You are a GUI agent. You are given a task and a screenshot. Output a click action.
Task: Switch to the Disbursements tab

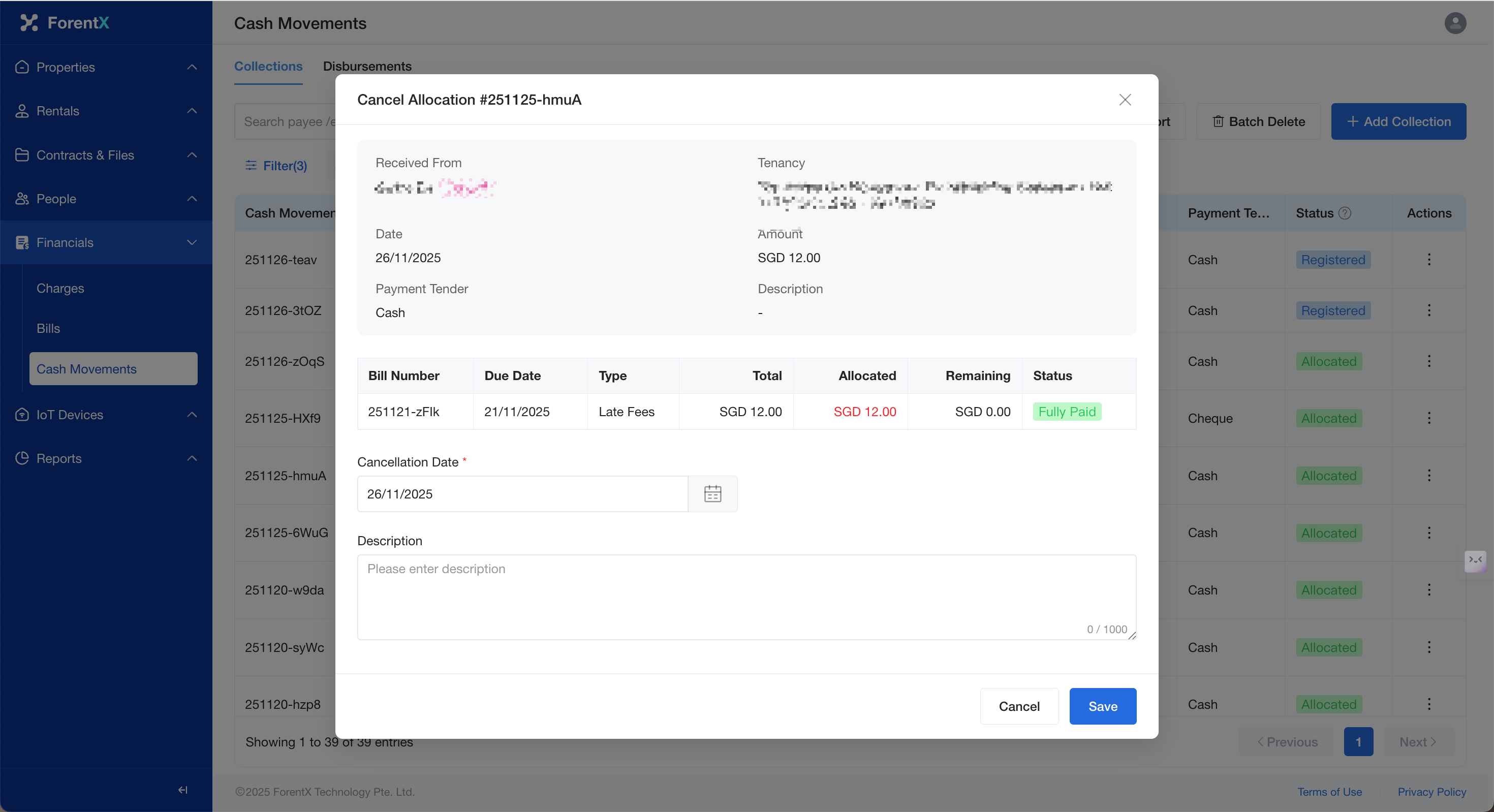click(x=367, y=66)
